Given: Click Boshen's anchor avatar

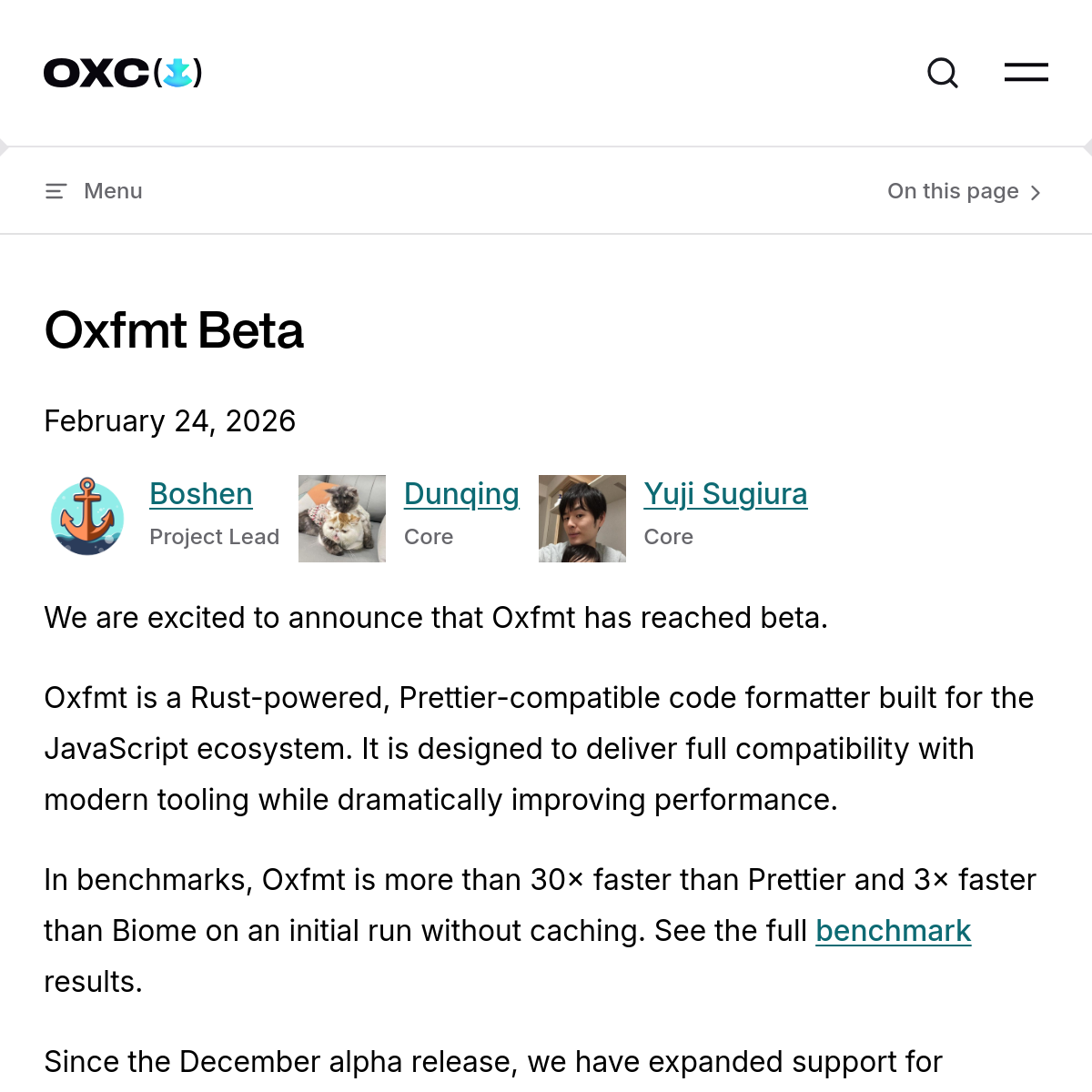Looking at the screenshot, I should [x=87, y=518].
